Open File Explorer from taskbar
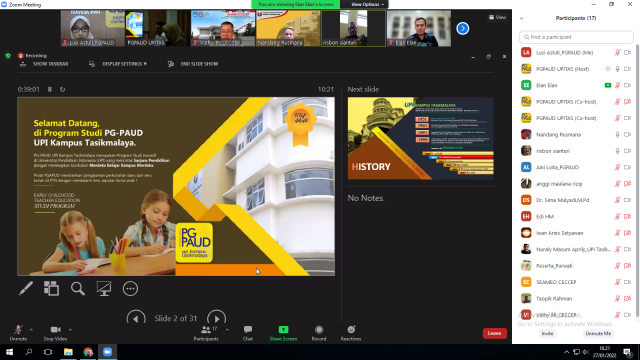640x360 pixels. click(x=68, y=352)
